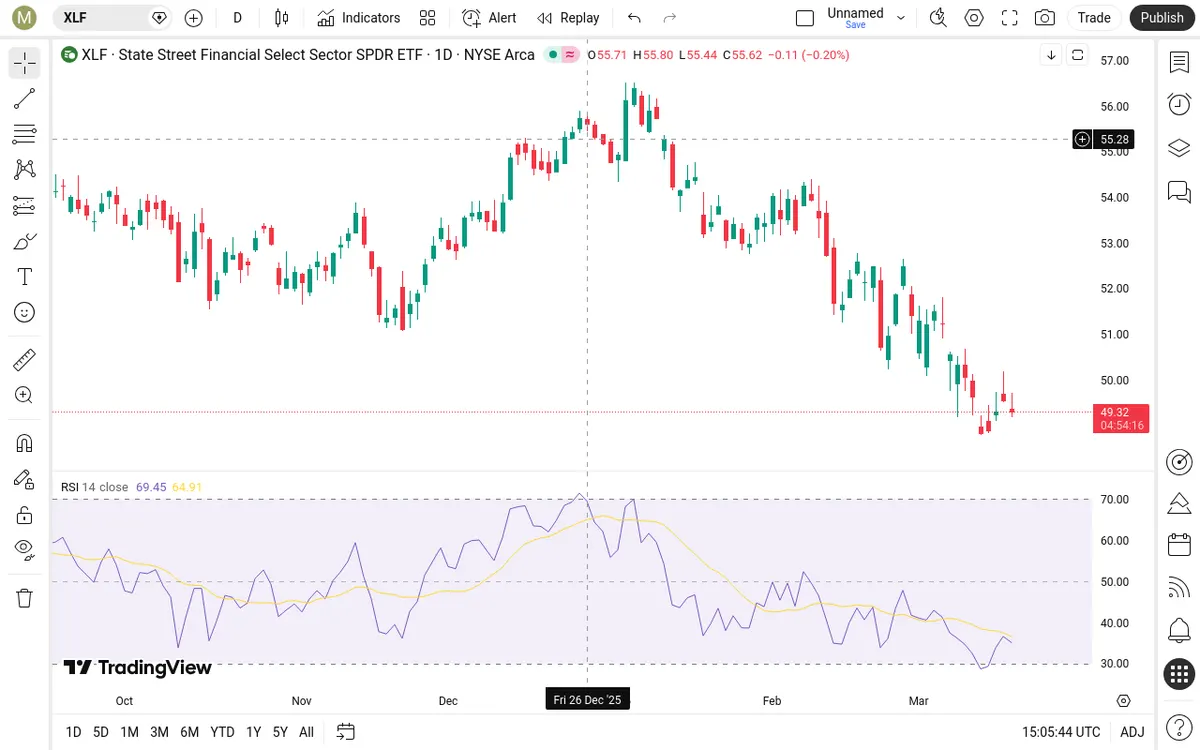Select the trend line tool

(25, 98)
